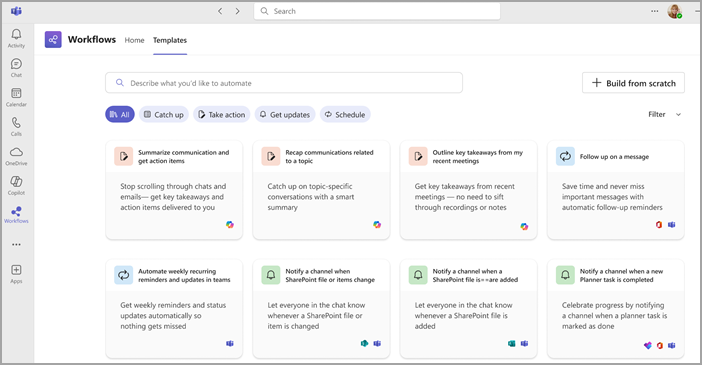Click bell icon of SharePoint file or items change

[271, 275]
